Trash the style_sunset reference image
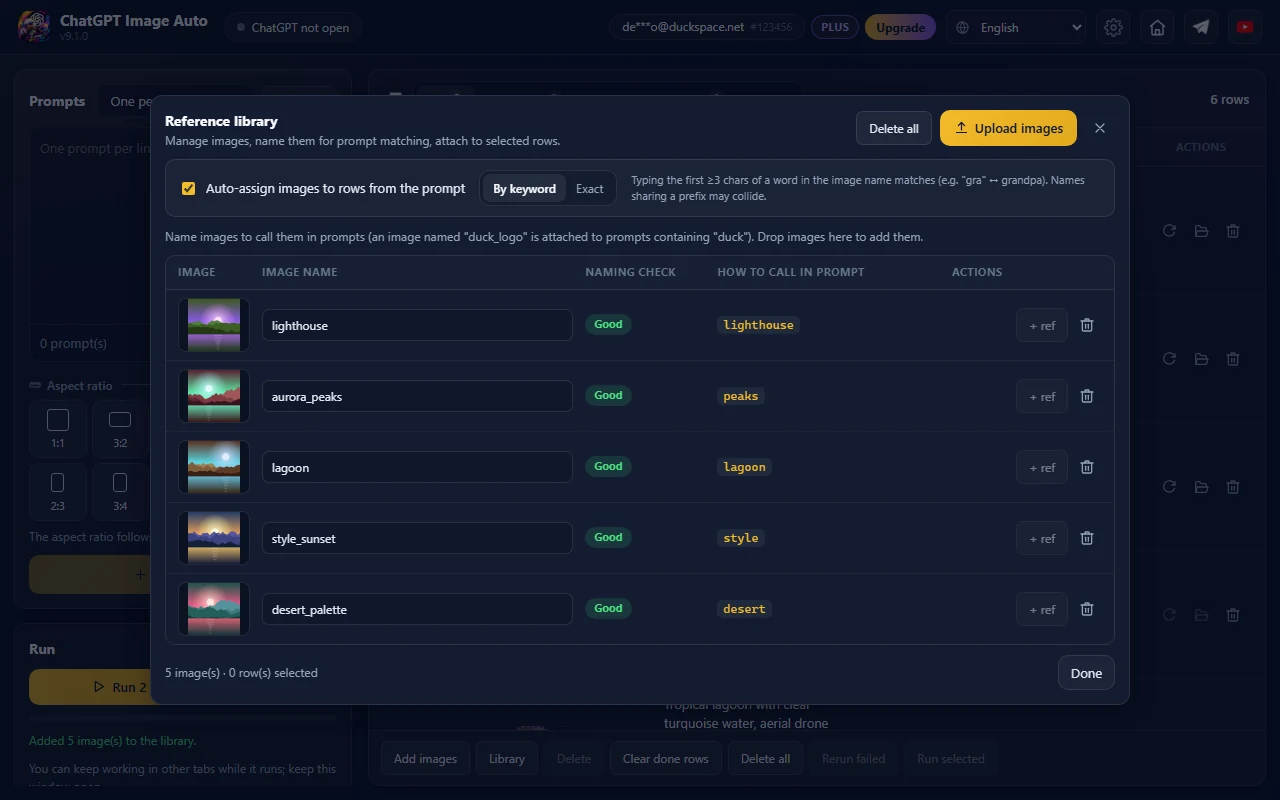This screenshot has height=800, width=1280. [1087, 538]
